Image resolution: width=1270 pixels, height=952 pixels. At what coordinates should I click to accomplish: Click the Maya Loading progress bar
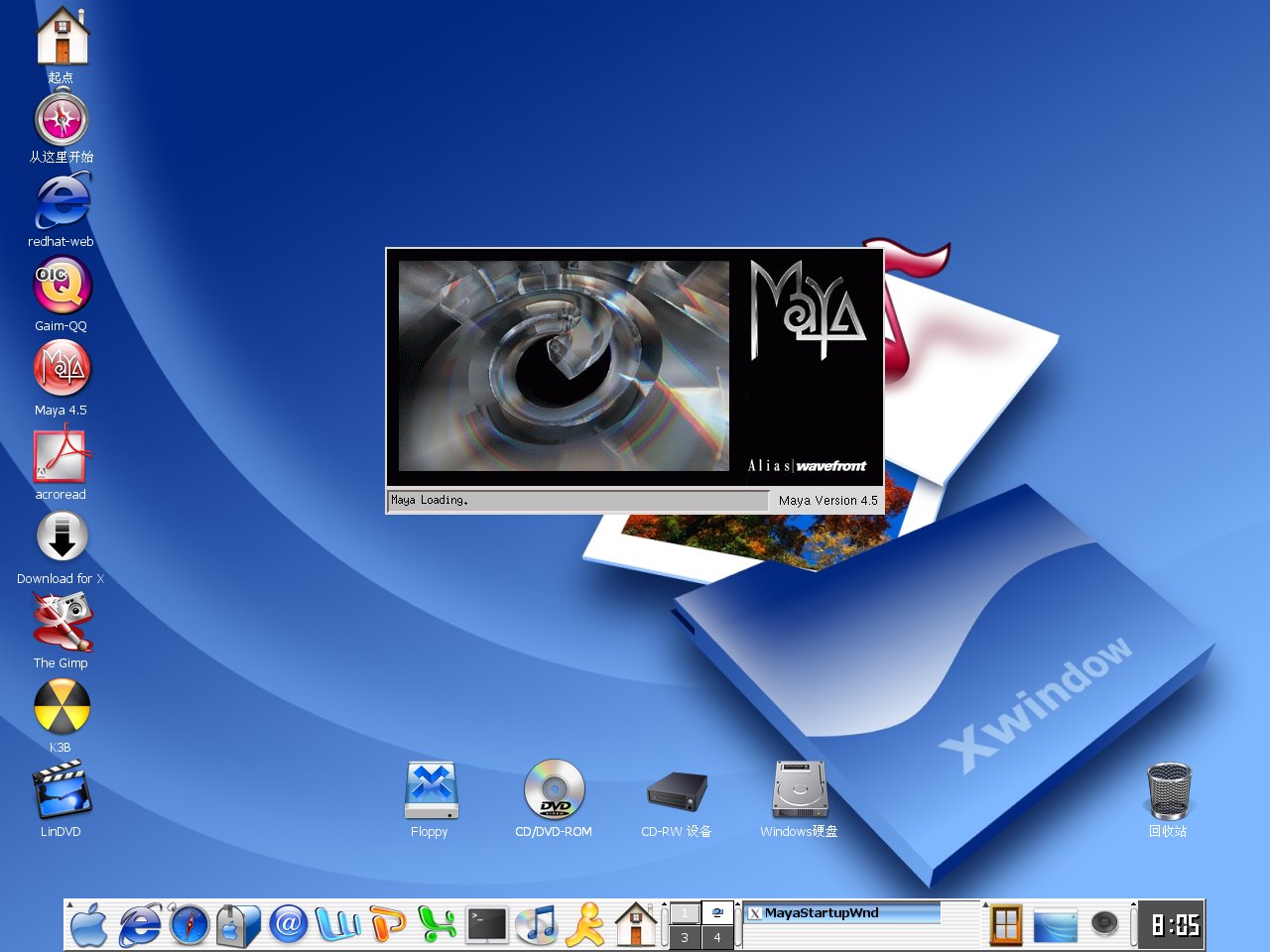[x=577, y=501]
